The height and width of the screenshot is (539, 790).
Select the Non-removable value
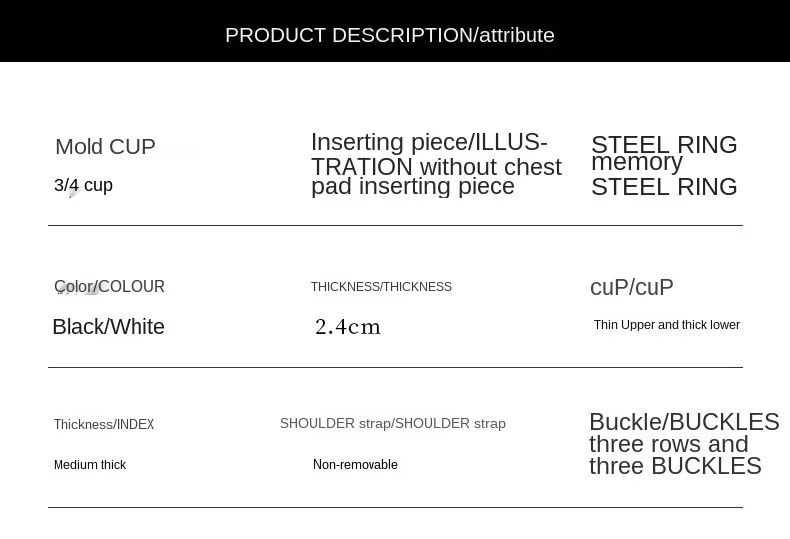tap(355, 464)
